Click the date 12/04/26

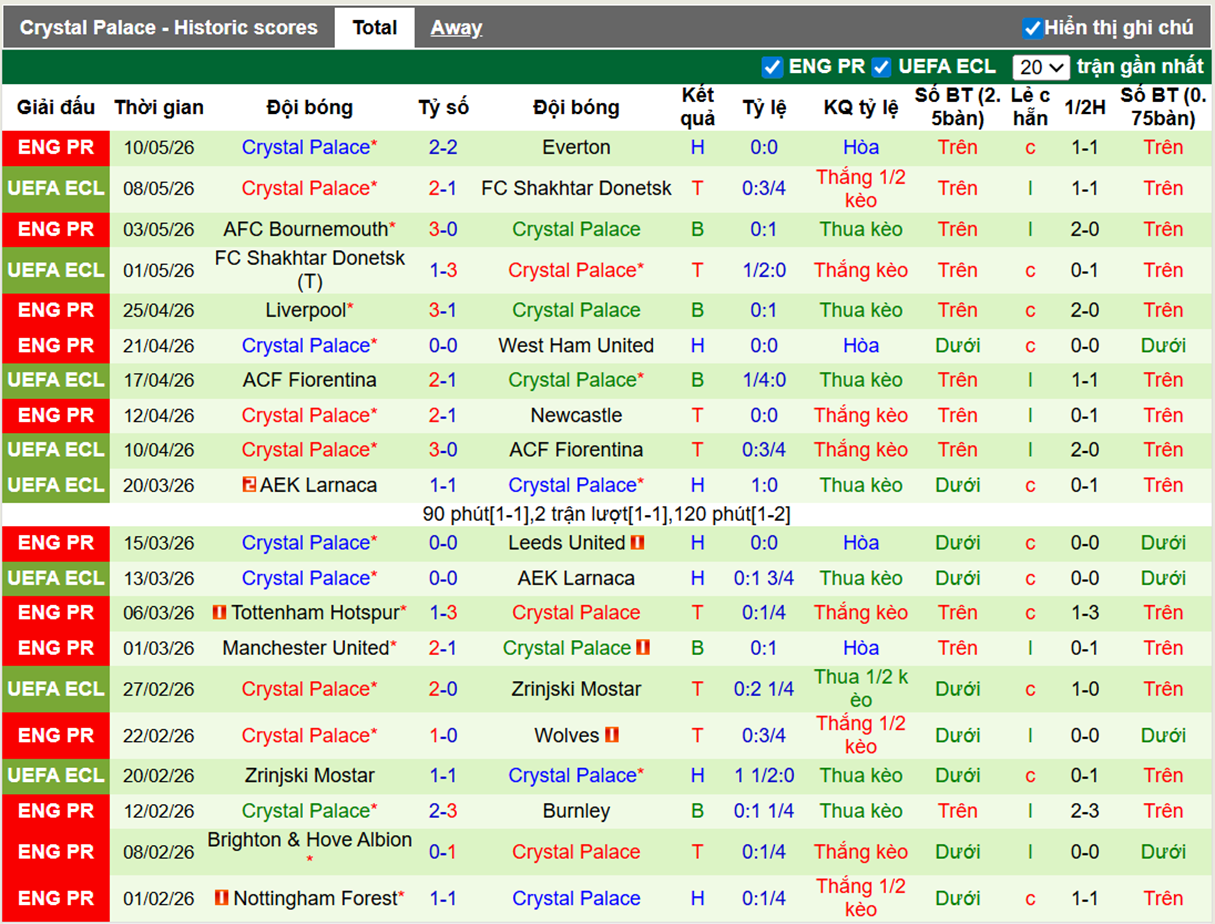(x=159, y=415)
